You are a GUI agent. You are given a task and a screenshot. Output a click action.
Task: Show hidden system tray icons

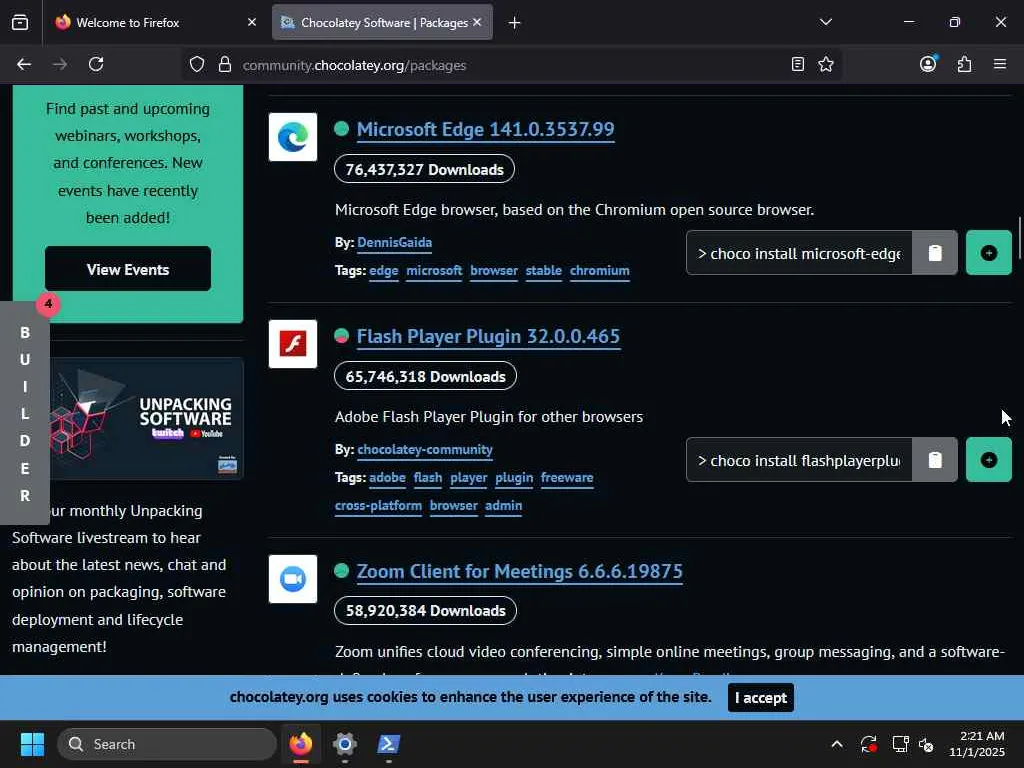[837, 744]
